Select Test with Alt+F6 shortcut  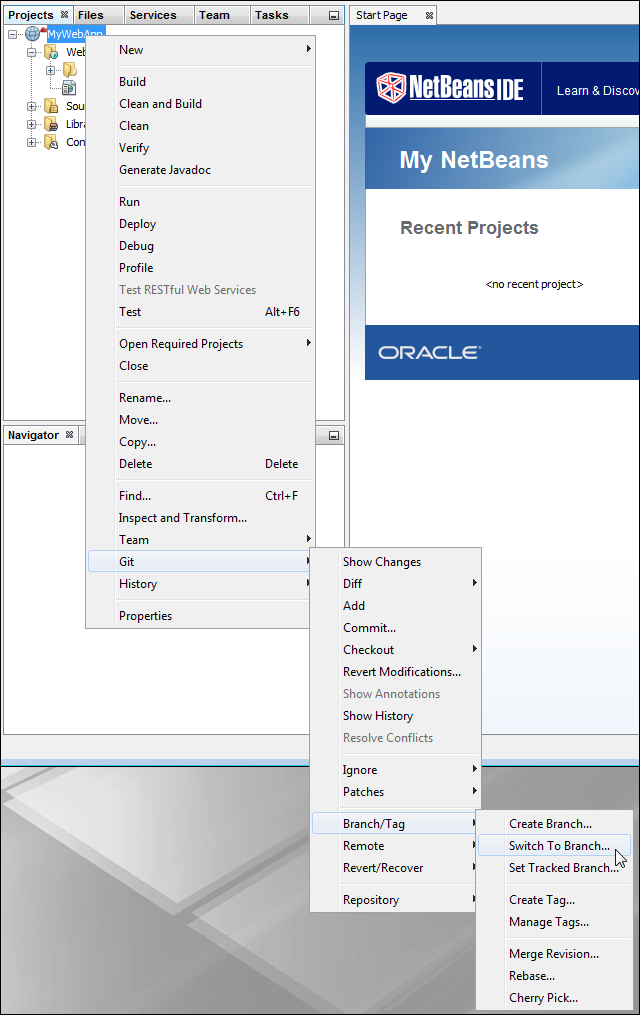201,312
